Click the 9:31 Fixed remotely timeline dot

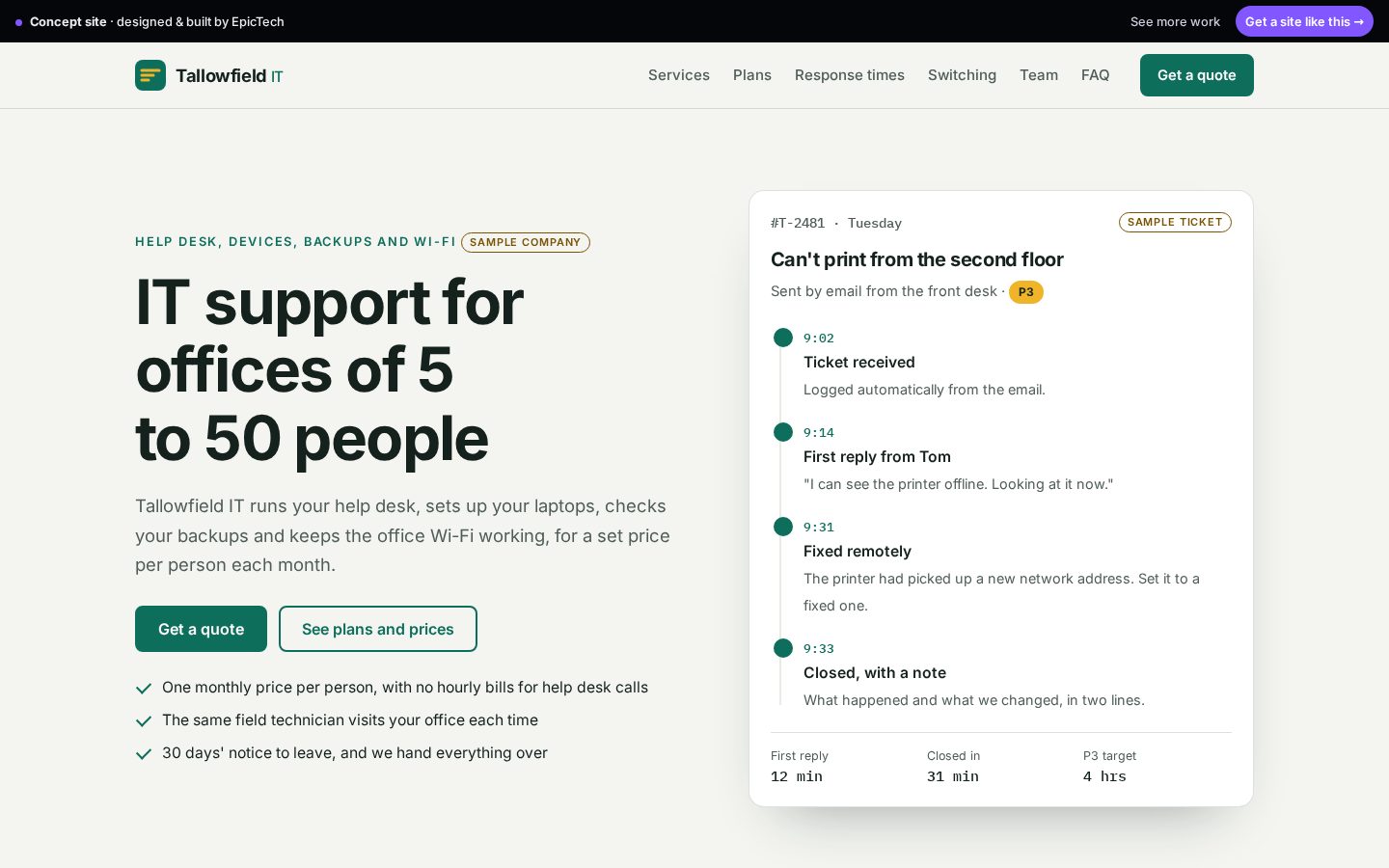783,527
